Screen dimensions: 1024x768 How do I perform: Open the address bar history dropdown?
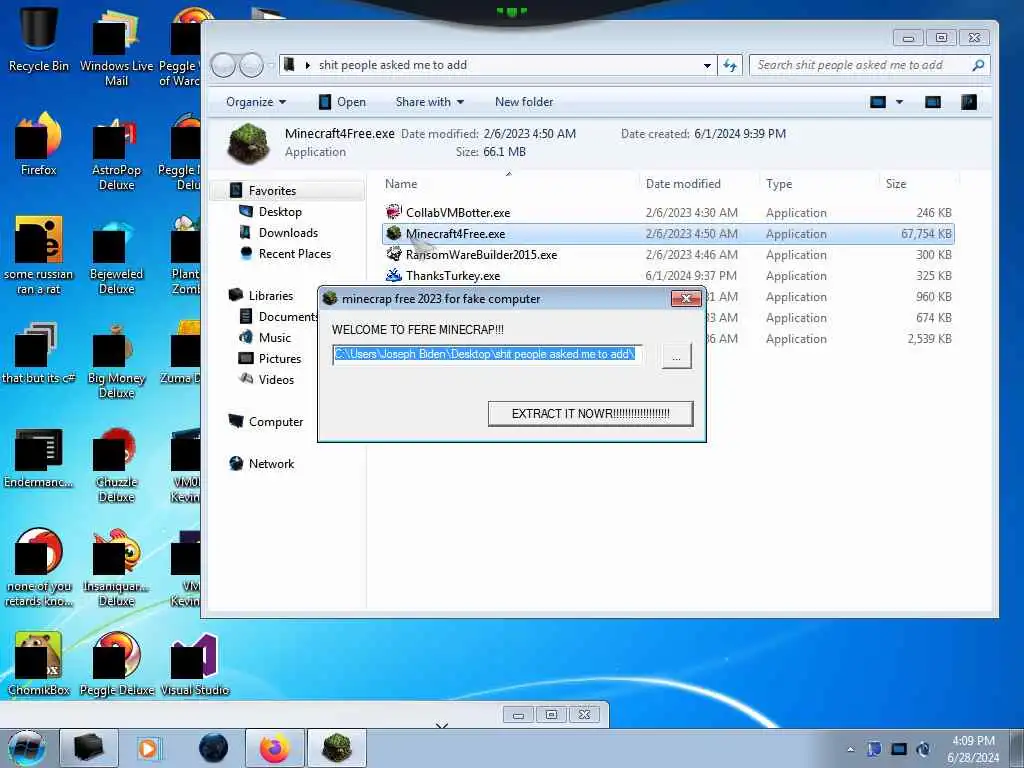pyautogui.click(x=707, y=65)
